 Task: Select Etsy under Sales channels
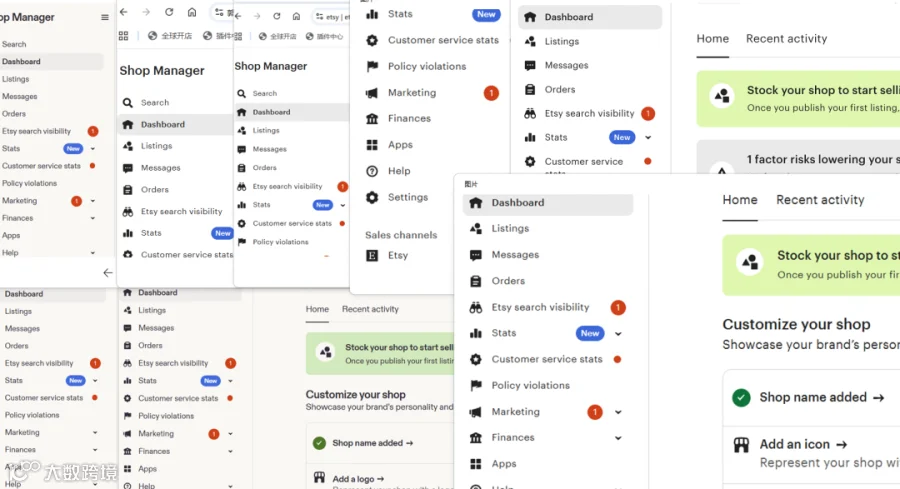click(398, 255)
